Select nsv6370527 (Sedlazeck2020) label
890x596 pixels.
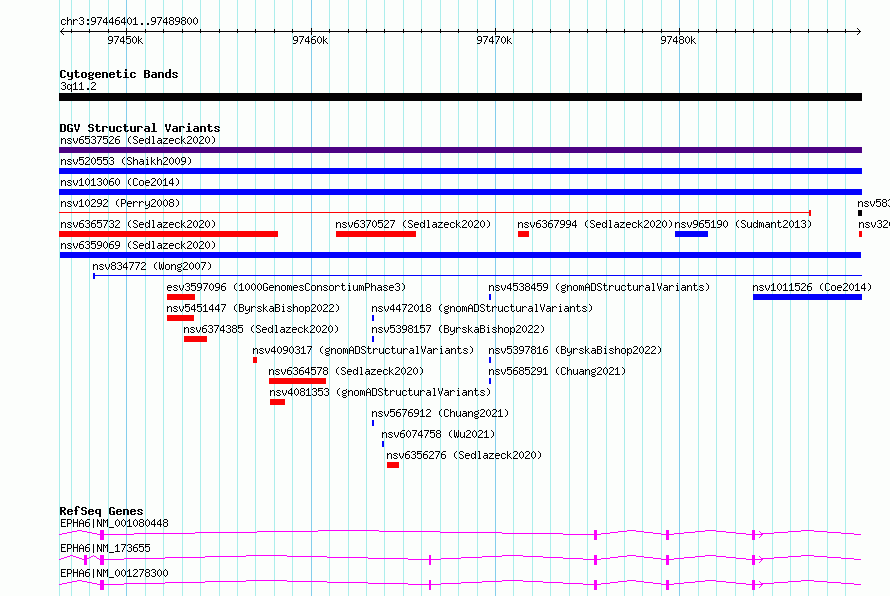(x=413, y=224)
